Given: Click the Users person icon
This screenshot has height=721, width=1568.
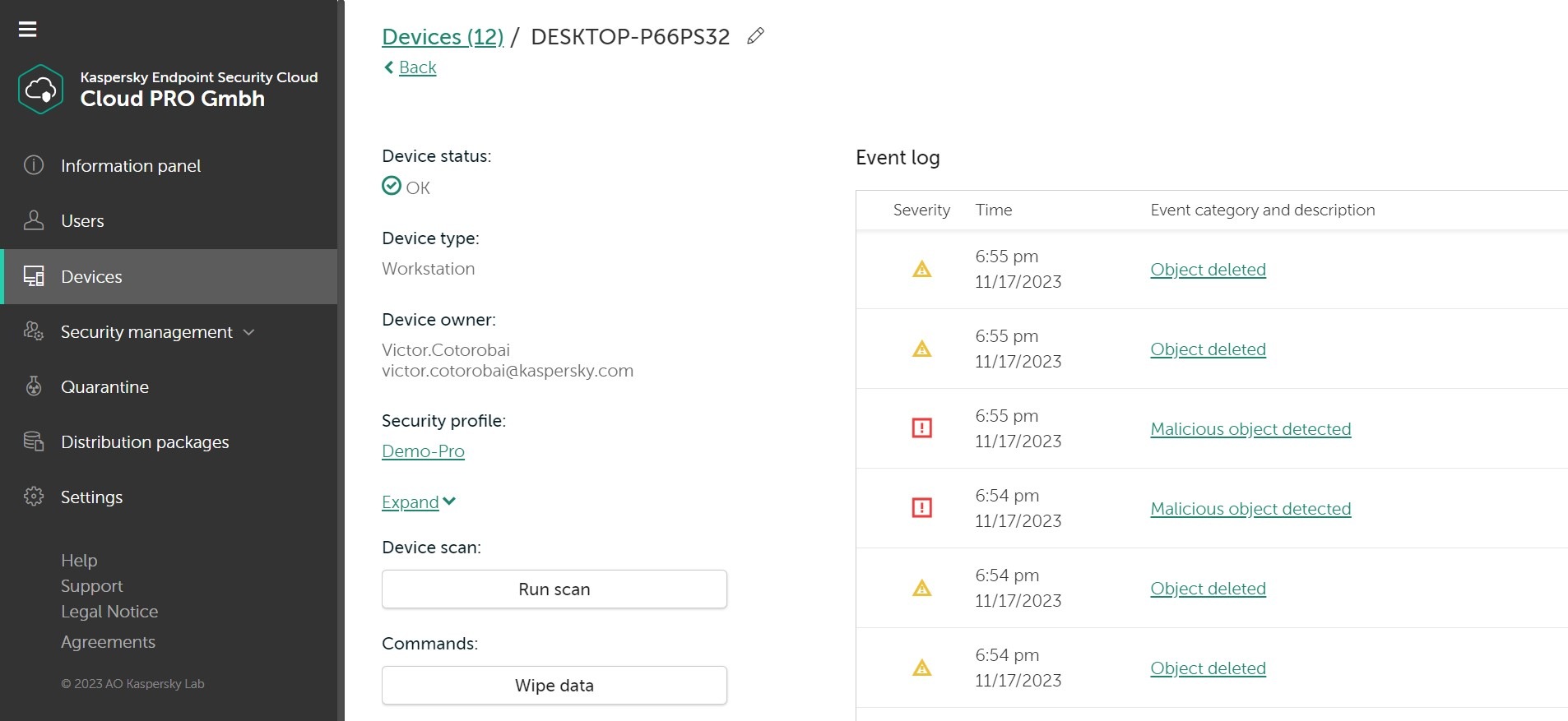Looking at the screenshot, I should click(x=34, y=220).
